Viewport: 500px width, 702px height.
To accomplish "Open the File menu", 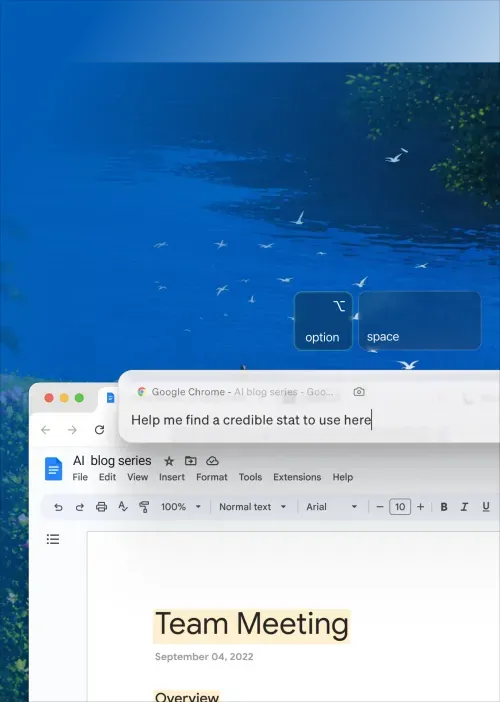I will point(80,477).
